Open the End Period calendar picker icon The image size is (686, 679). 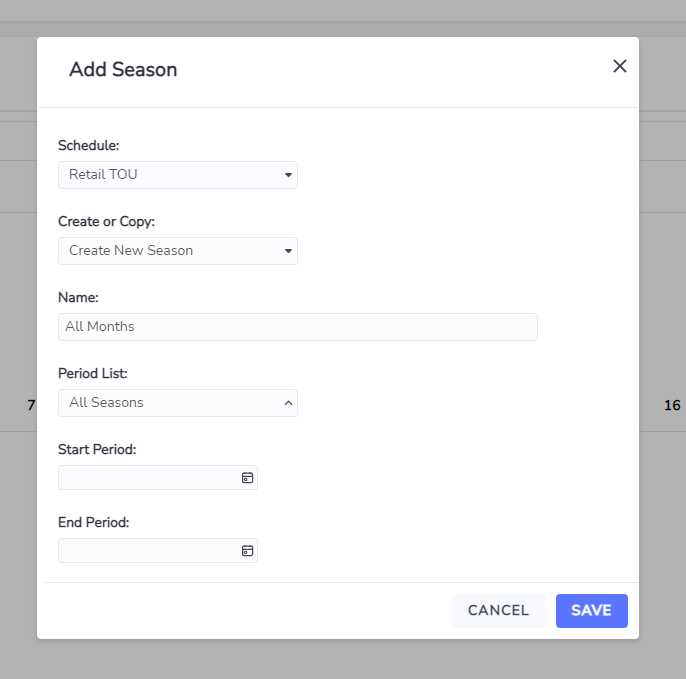coord(247,550)
